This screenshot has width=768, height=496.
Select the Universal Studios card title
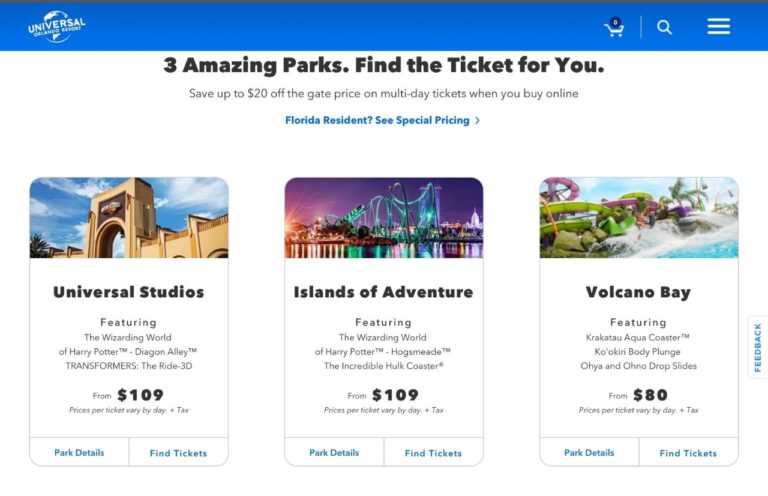point(129,292)
